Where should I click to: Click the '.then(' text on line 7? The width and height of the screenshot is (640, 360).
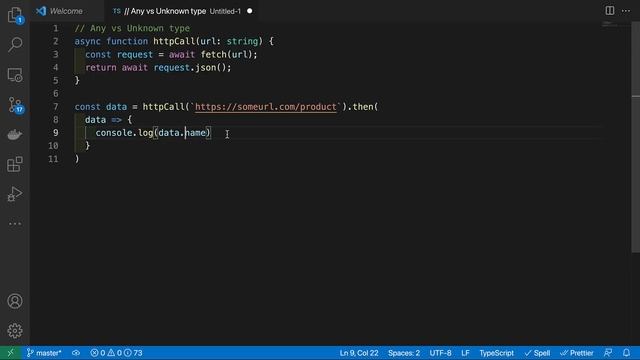pyautogui.click(x=363, y=107)
